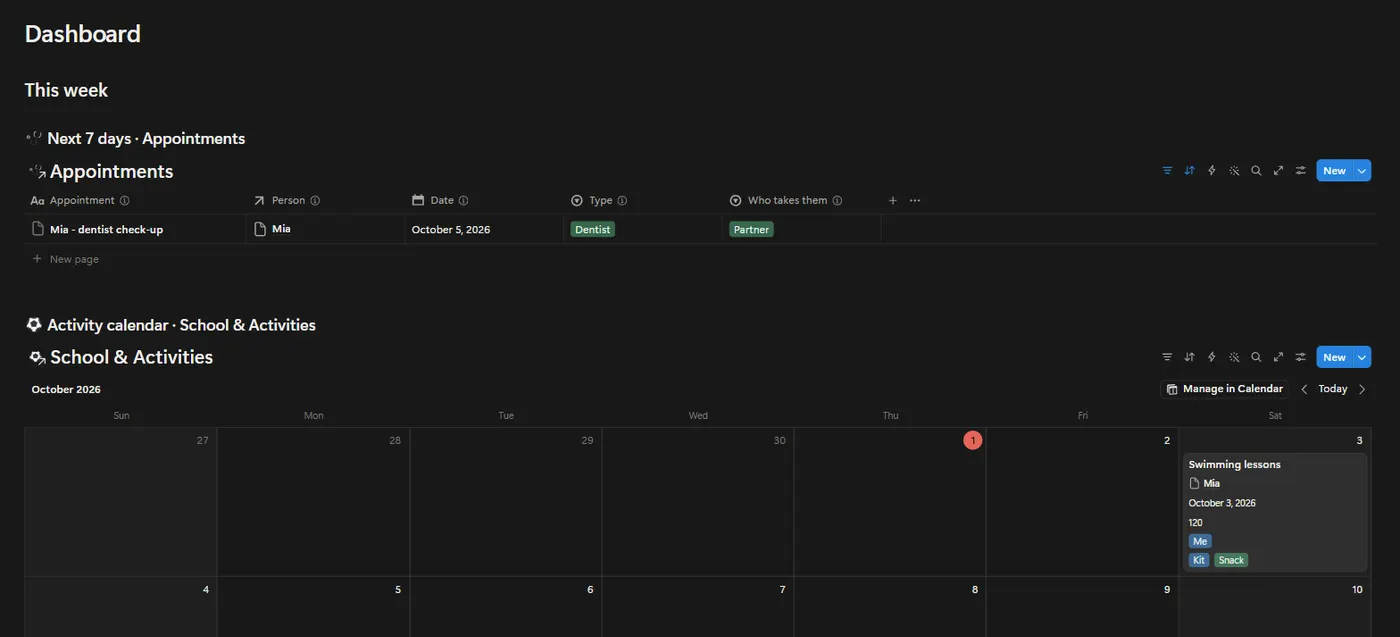Image resolution: width=1400 pixels, height=637 pixels.
Task: Open the sort icon in the Appointments toolbar
Action: point(1189,171)
